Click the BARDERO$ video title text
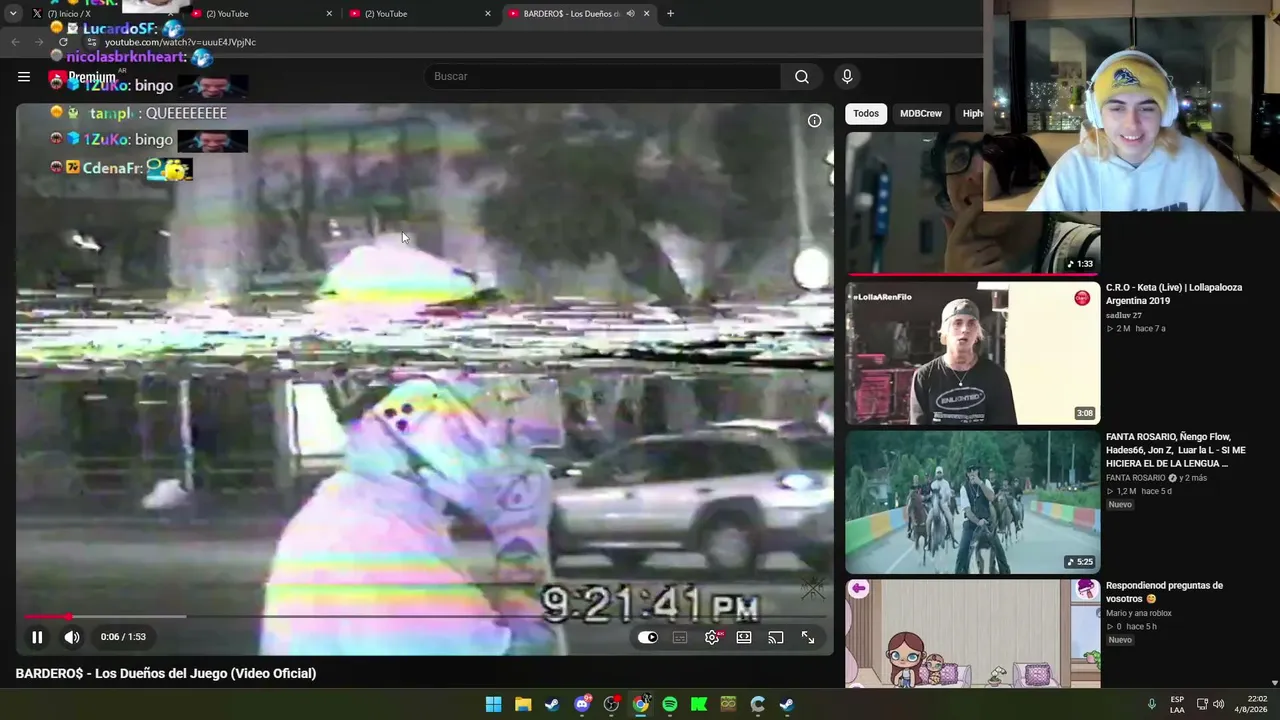 166,673
